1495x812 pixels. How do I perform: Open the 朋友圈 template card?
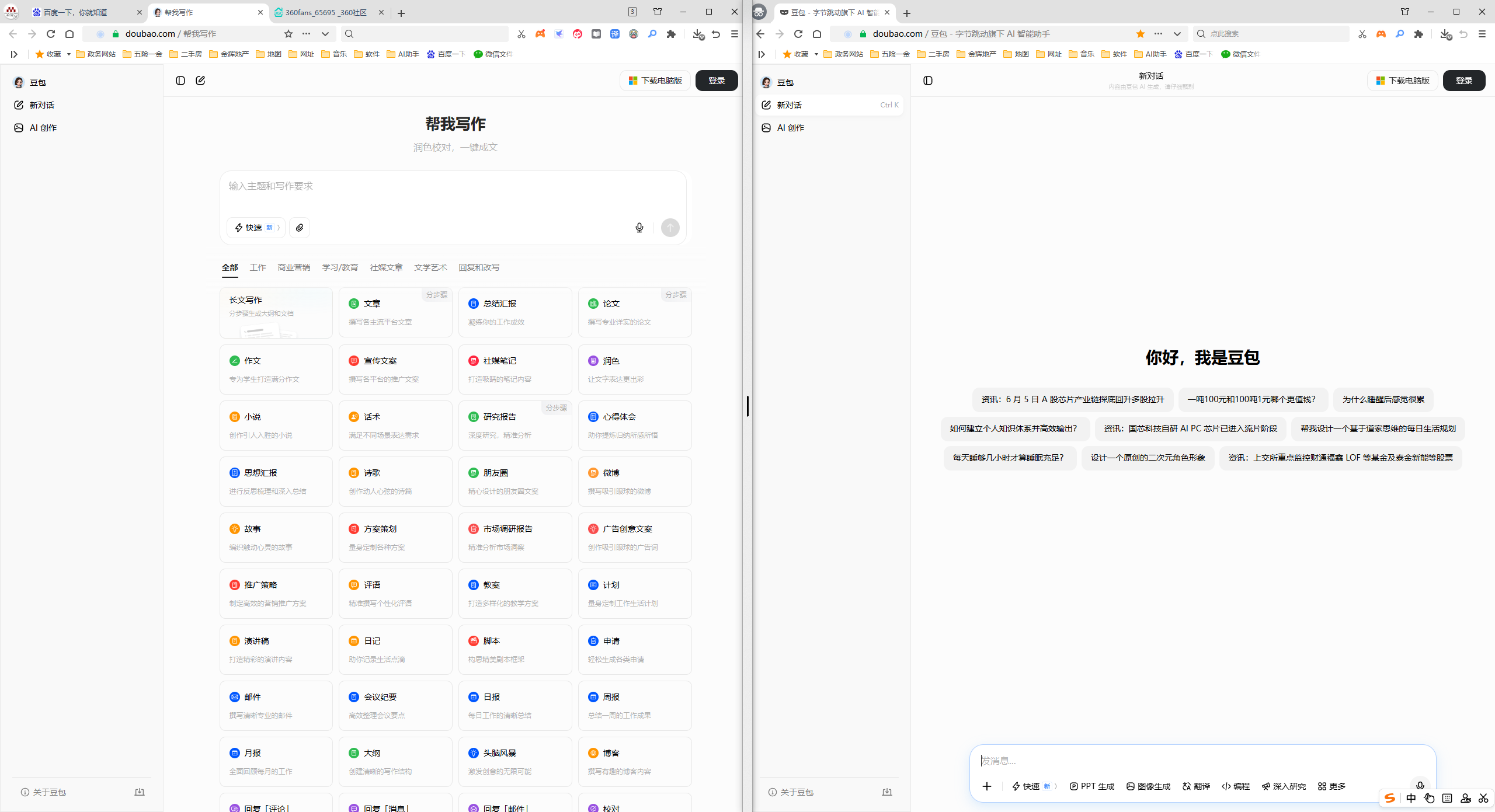coord(515,482)
